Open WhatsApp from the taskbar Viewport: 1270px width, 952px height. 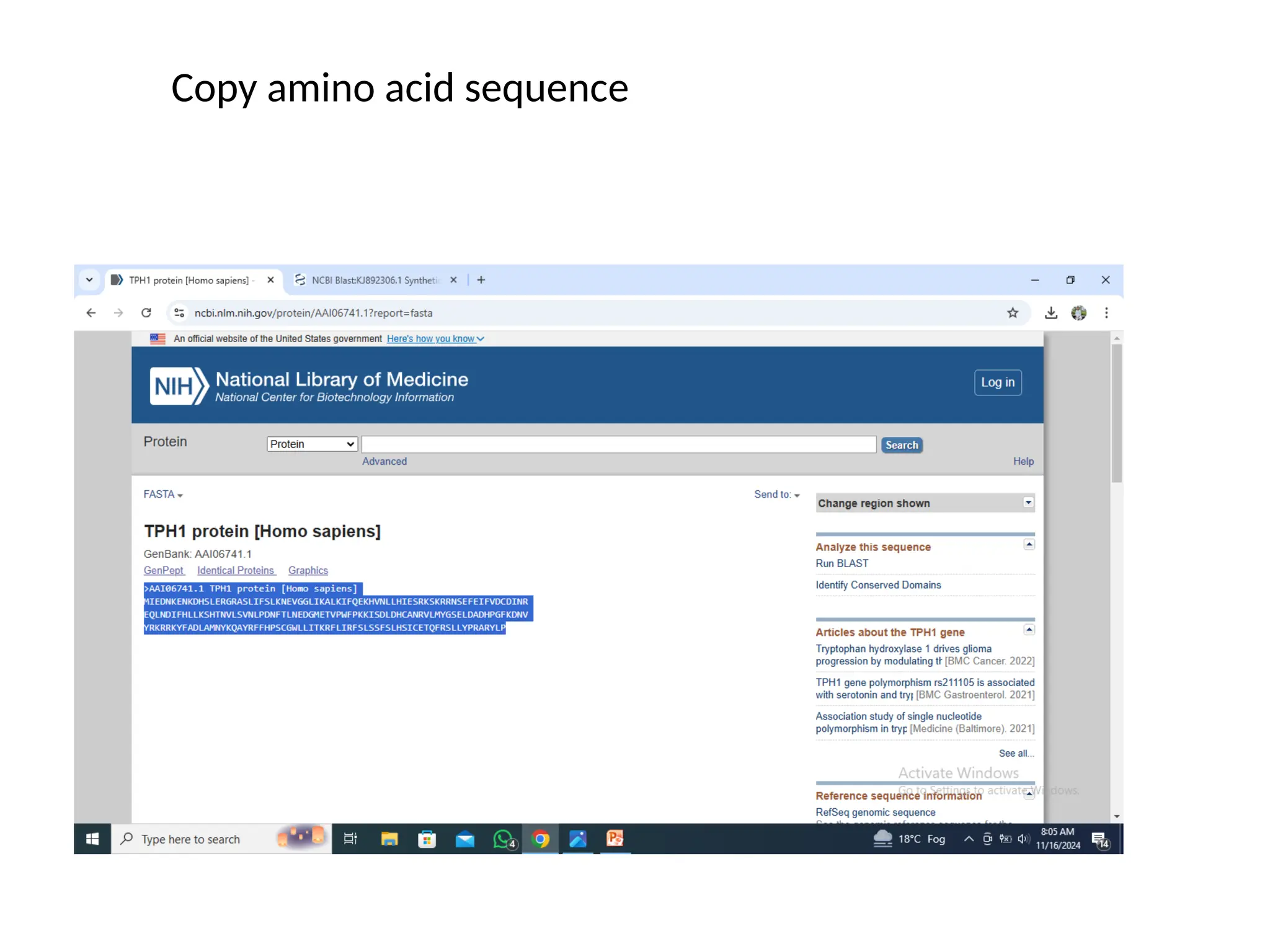[x=503, y=839]
